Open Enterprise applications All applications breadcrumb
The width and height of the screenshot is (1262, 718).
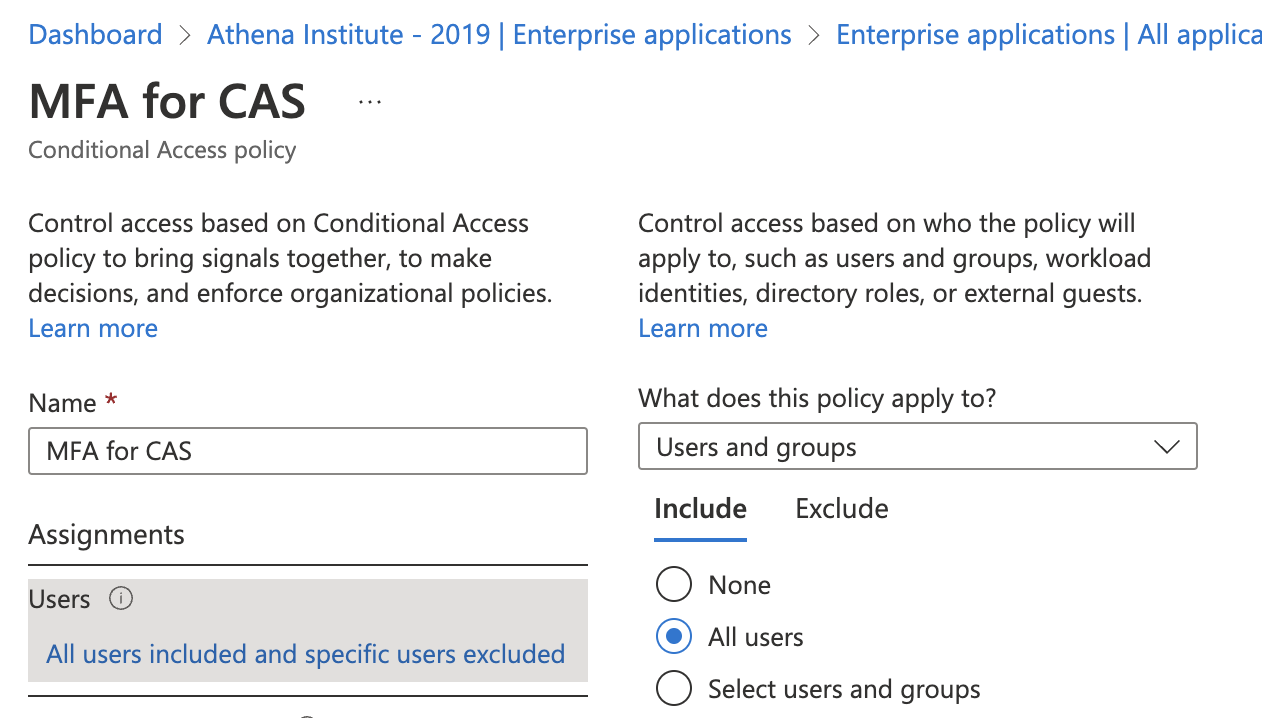coord(1048,35)
